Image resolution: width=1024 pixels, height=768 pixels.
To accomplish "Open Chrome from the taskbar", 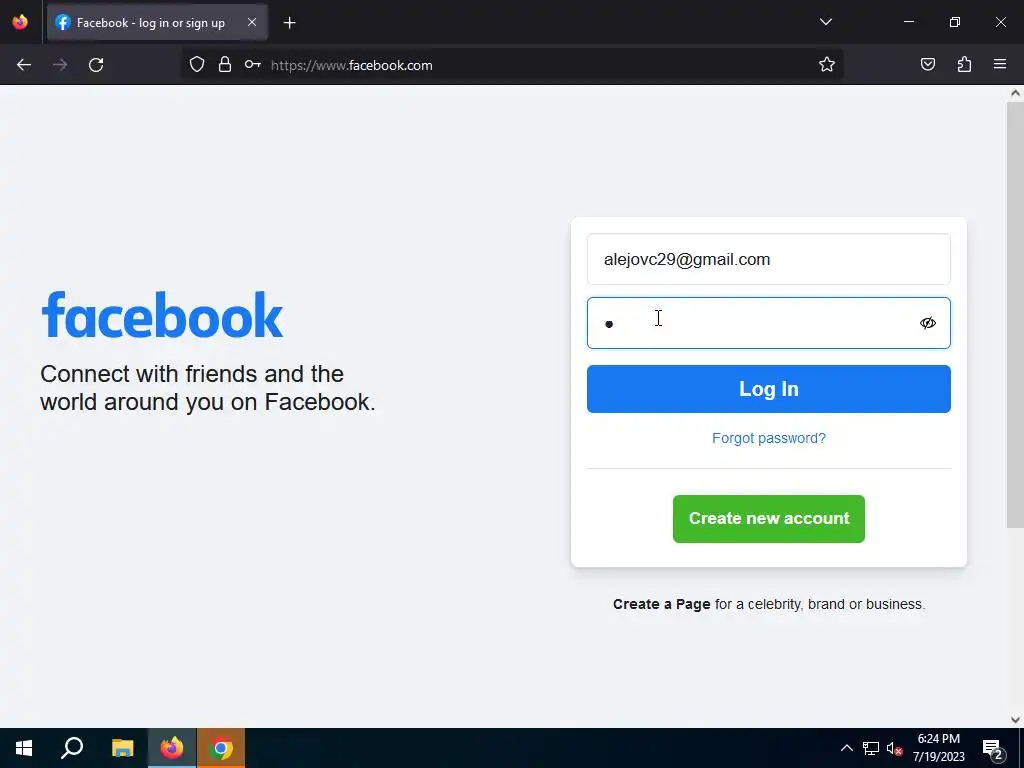I will 221,748.
